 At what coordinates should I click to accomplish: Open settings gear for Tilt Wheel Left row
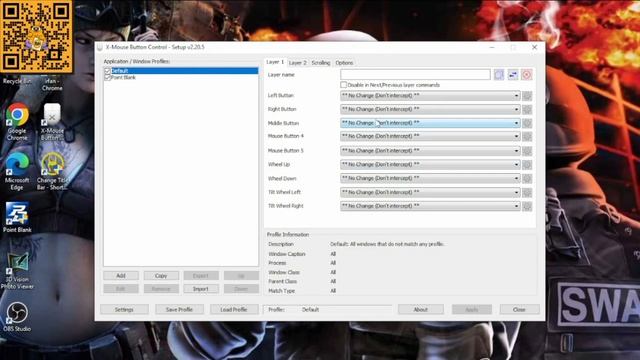(x=527, y=192)
